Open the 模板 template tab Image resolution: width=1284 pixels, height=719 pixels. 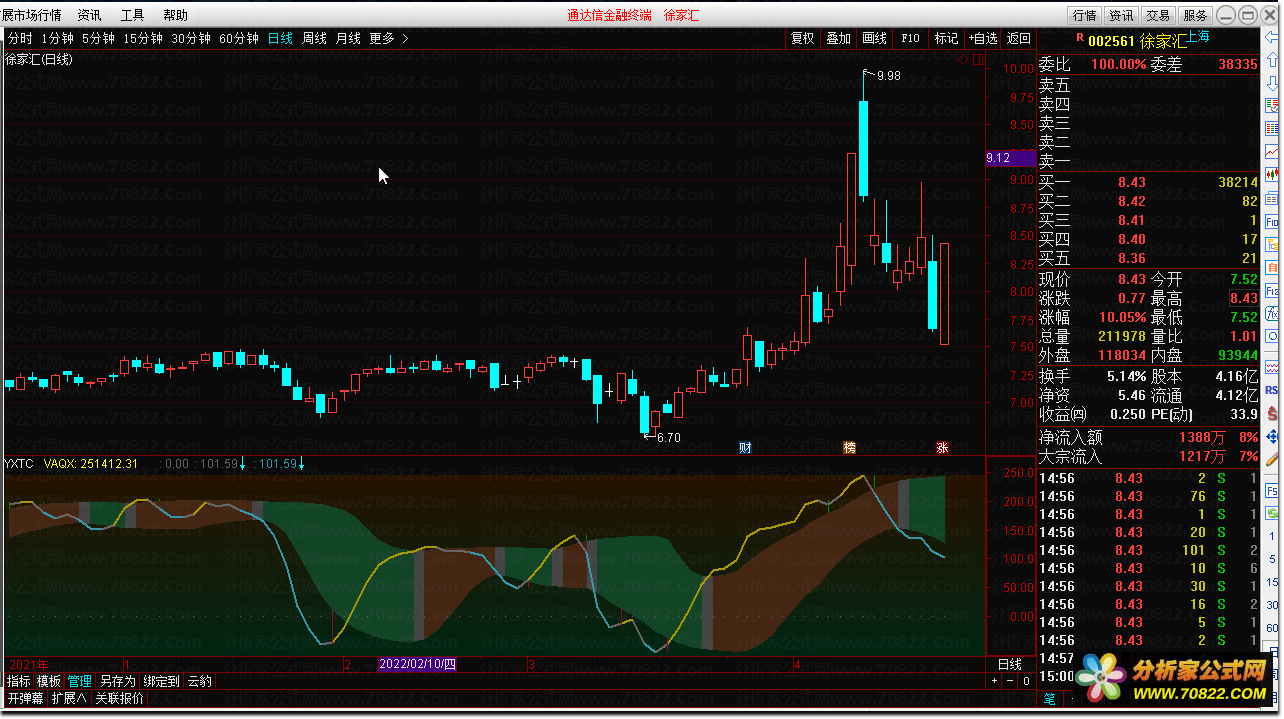(49, 681)
